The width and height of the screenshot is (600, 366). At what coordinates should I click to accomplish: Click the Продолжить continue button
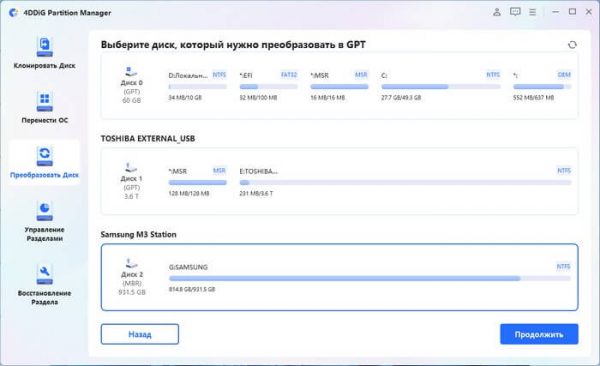coord(539,334)
